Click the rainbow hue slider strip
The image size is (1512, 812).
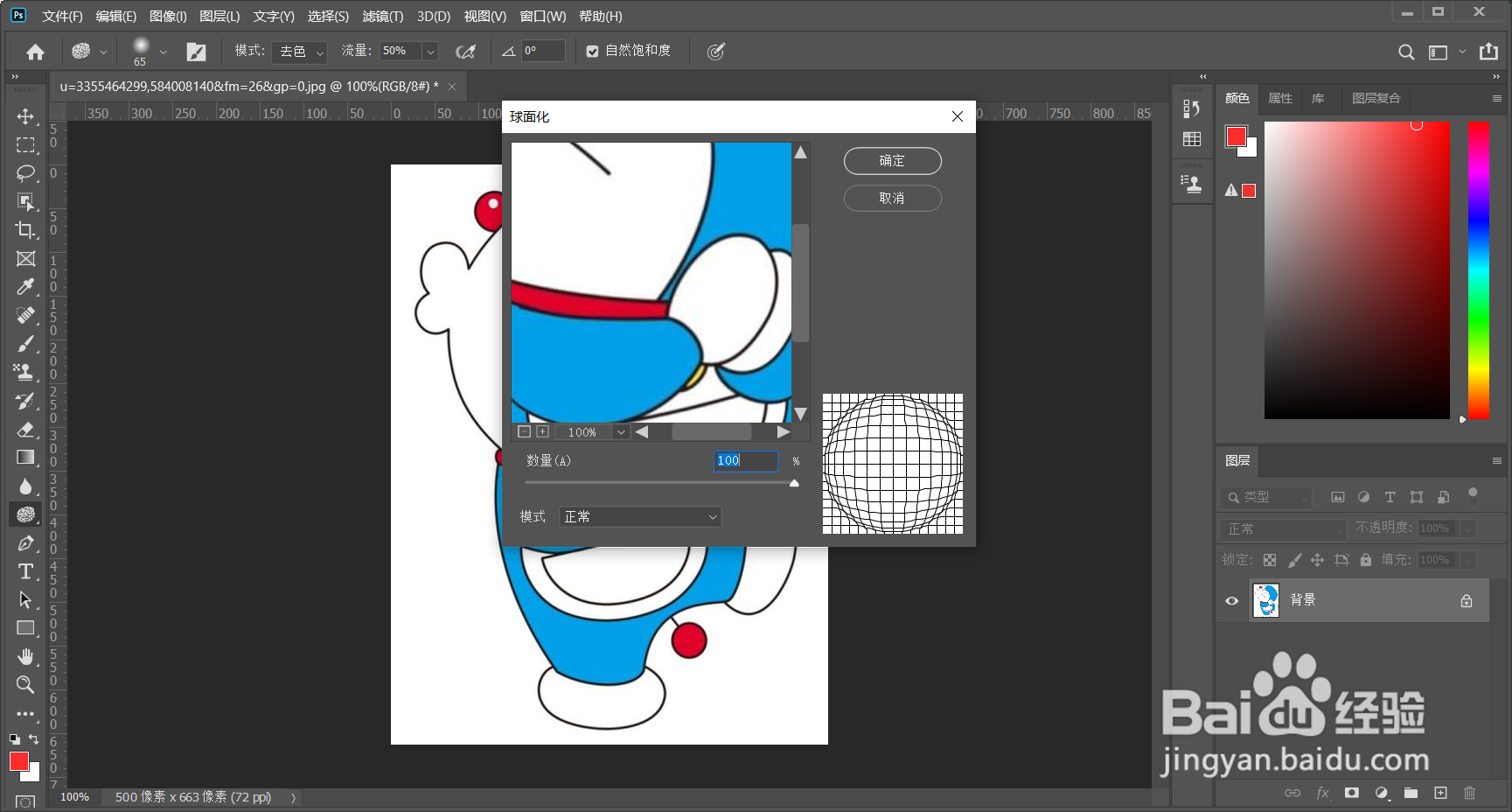[x=1478, y=269]
